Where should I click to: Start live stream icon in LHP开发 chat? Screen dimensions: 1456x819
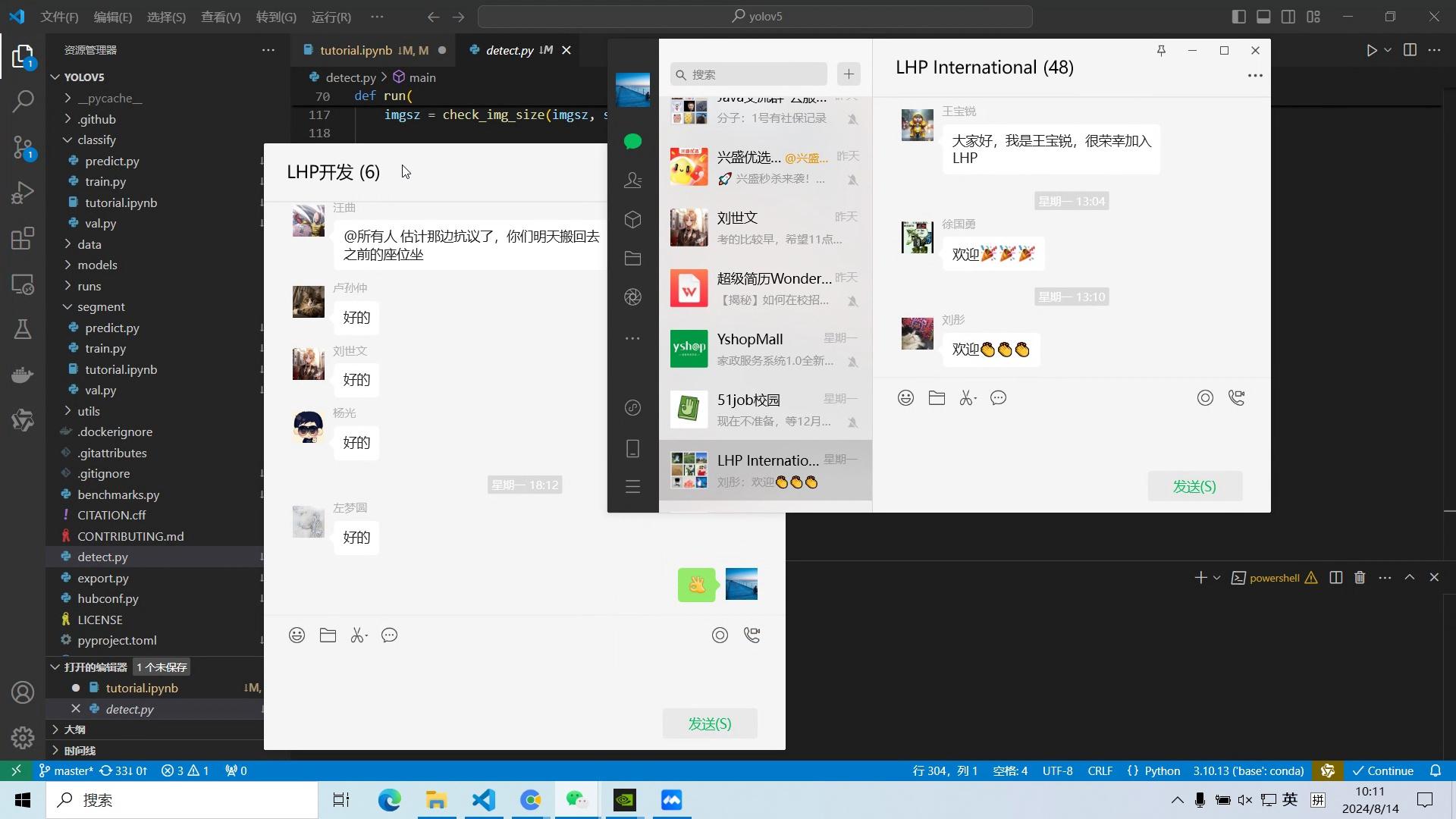tap(720, 635)
